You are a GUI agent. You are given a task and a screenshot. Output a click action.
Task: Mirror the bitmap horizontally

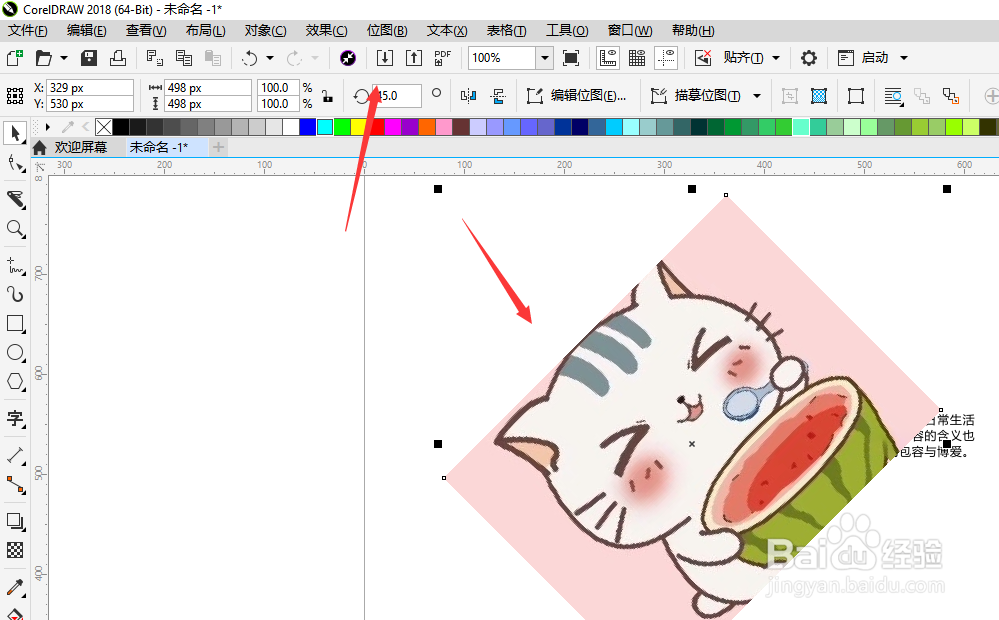pos(468,96)
